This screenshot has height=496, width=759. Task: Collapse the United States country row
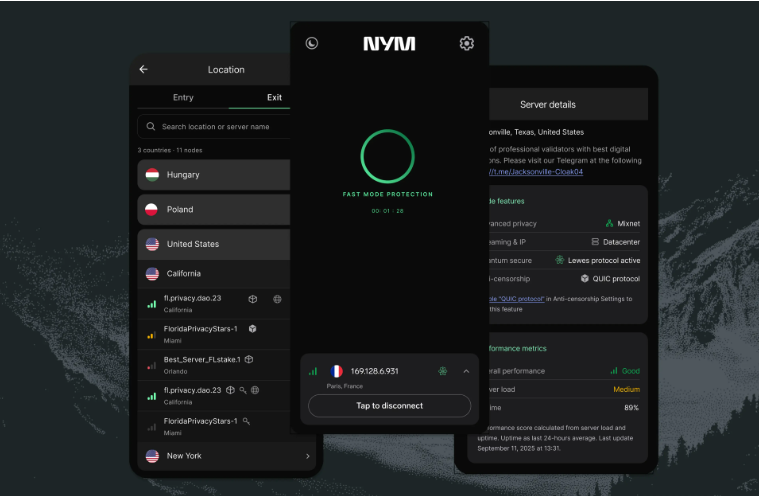point(214,244)
